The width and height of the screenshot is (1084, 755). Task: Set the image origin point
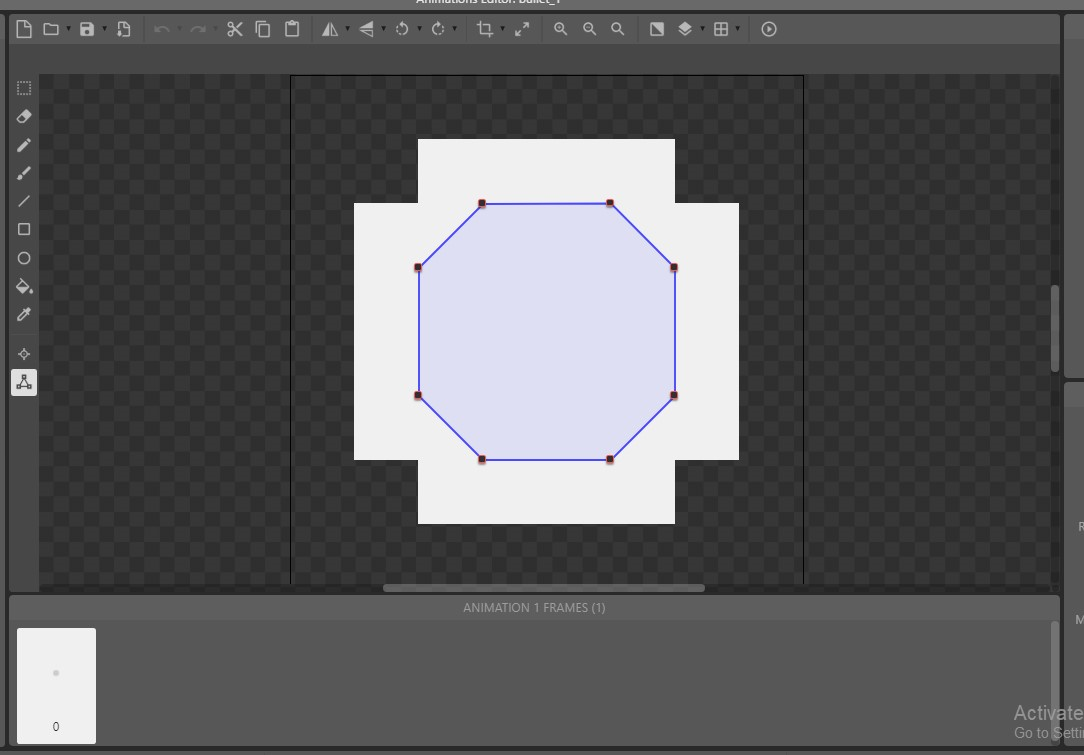point(24,353)
